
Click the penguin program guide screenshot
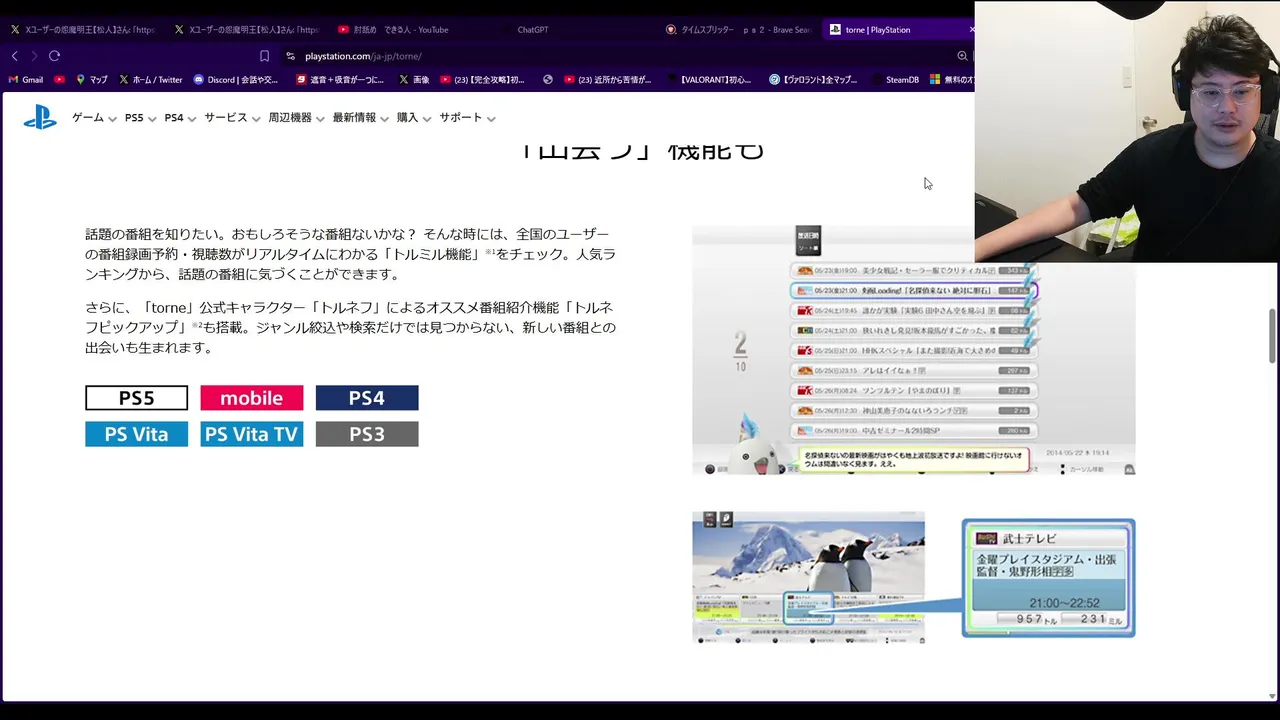click(x=808, y=578)
